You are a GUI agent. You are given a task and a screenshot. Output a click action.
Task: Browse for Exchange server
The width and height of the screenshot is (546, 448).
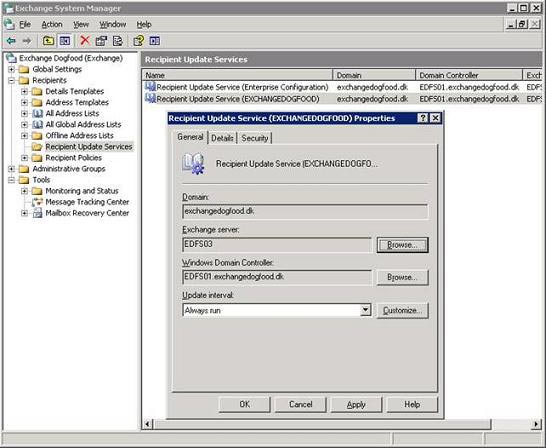click(x=403, y=245)
